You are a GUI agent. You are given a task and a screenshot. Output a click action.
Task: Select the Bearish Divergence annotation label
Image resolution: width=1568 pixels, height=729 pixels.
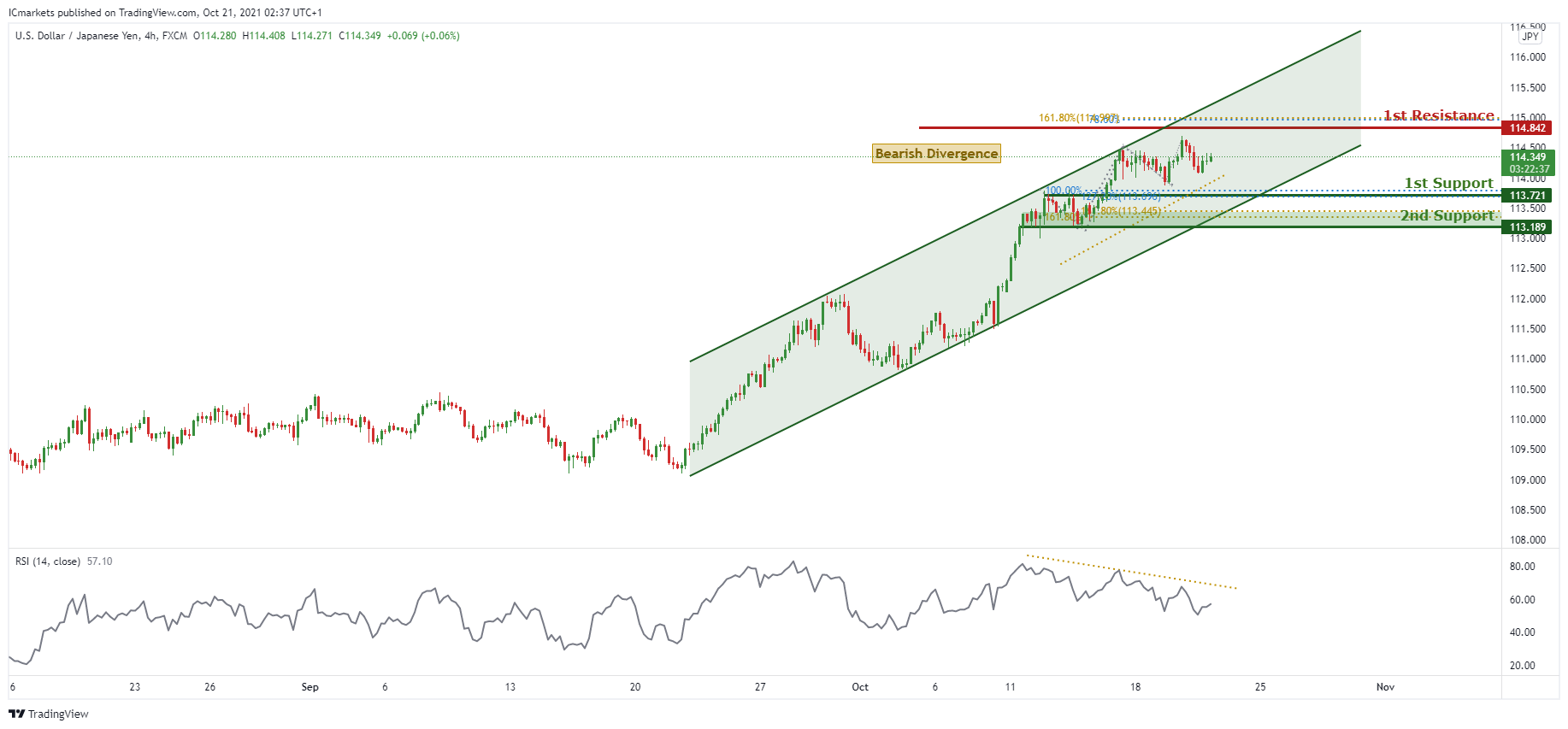(936, 154)
